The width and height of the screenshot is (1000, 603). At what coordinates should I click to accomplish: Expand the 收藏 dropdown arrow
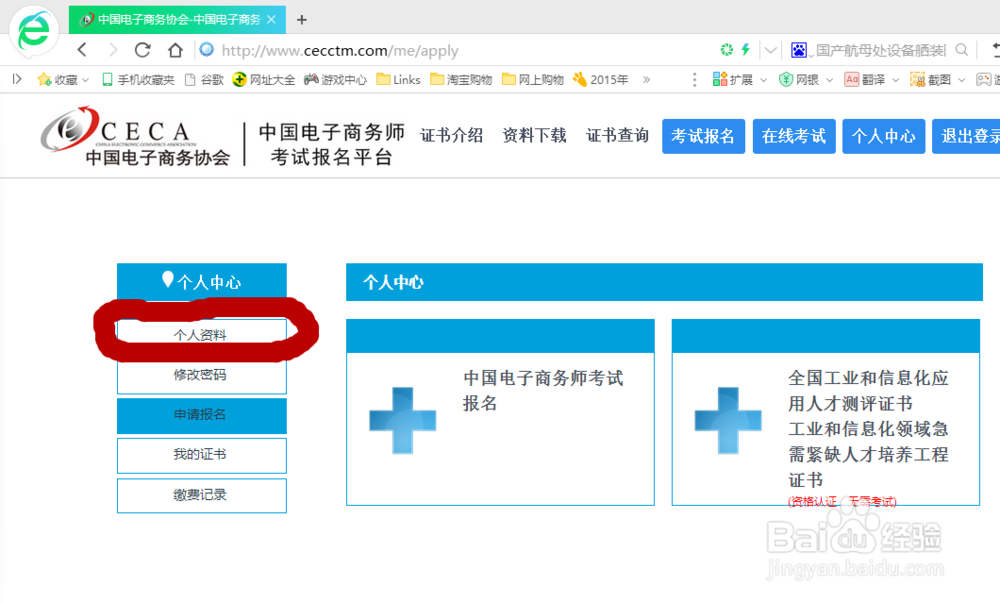(85, 80)
